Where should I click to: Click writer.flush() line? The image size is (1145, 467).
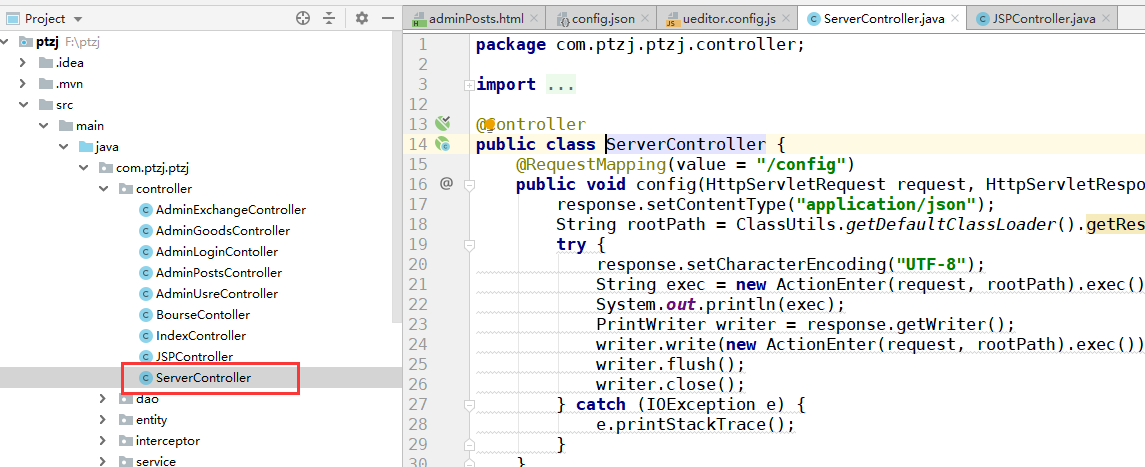(x=670, y=363)
